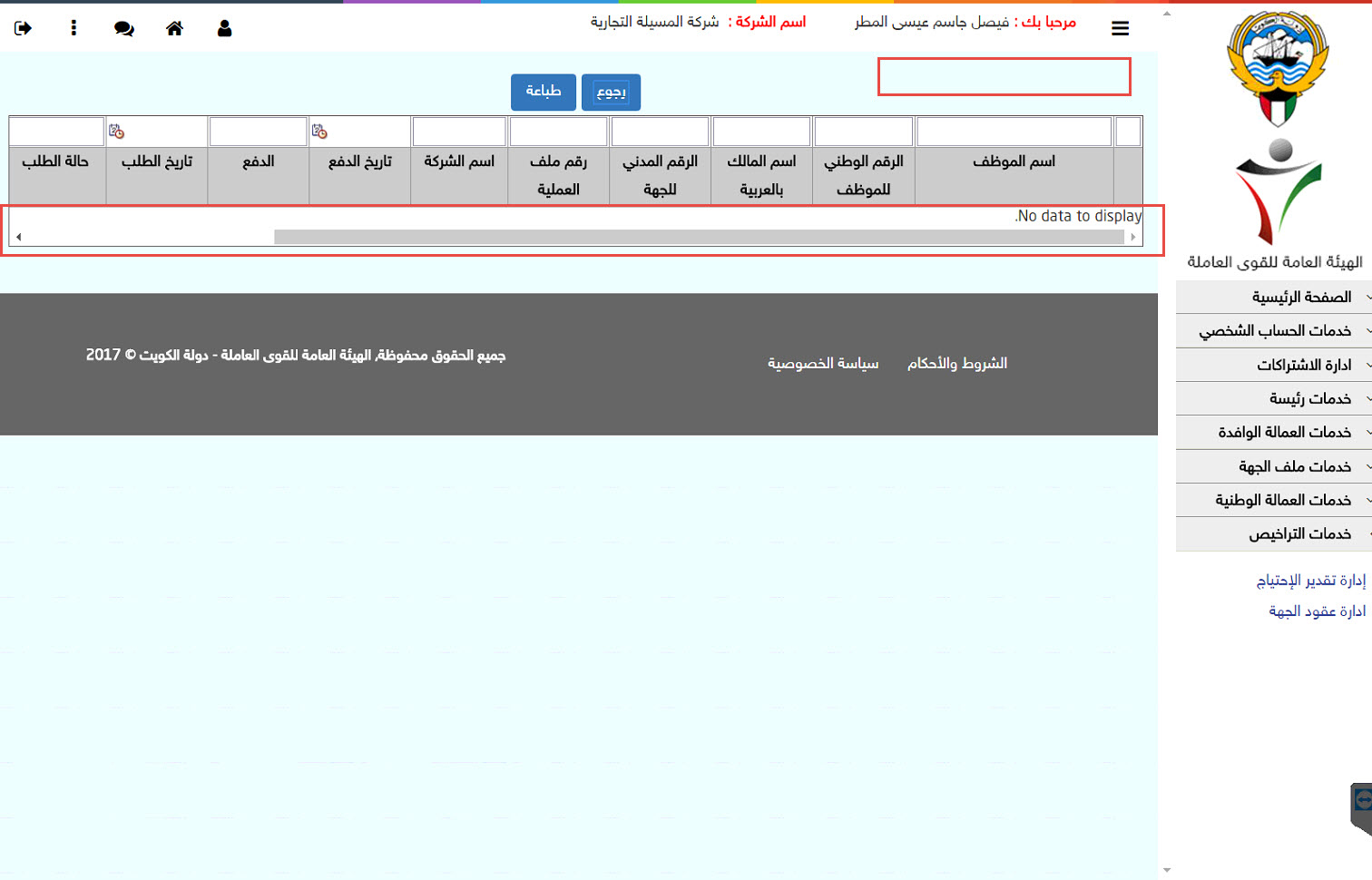The width and height of the screenshot is (1372, 880).
Task: Click the sidebar scrollbar up arrow
Action: [x=1167, y=13]
